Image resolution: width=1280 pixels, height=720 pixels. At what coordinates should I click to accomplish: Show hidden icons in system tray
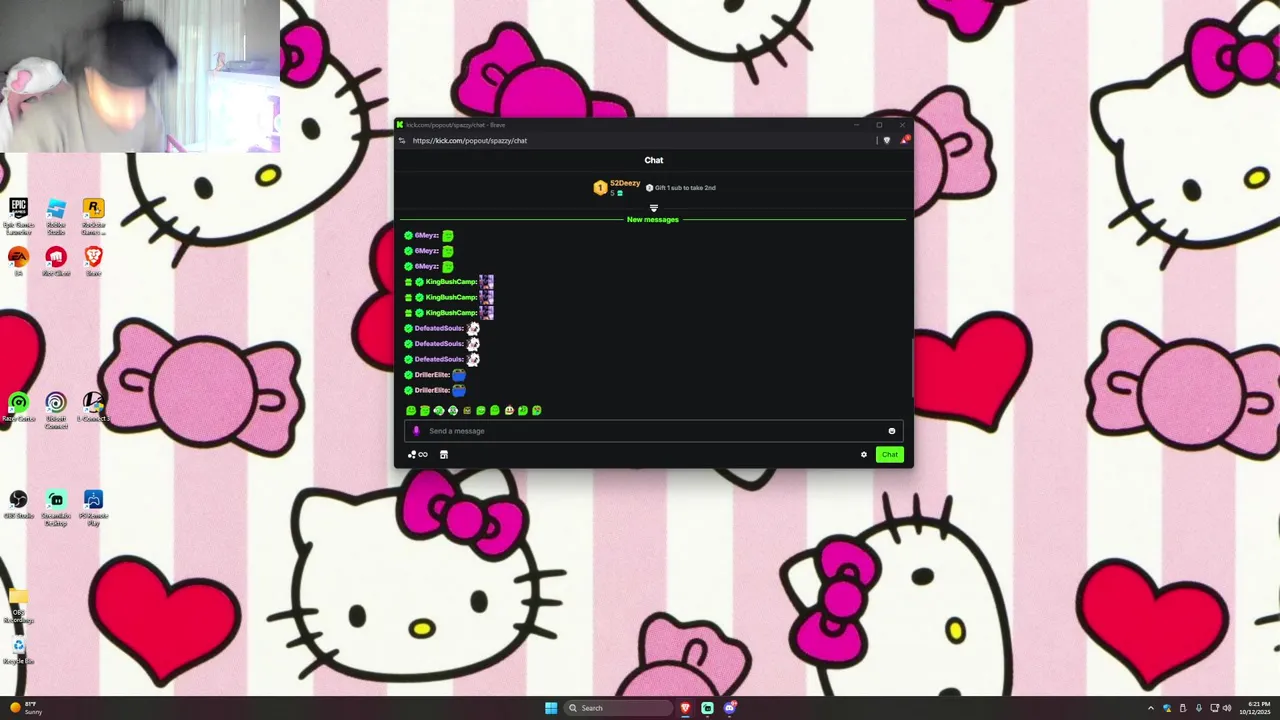1150,708
